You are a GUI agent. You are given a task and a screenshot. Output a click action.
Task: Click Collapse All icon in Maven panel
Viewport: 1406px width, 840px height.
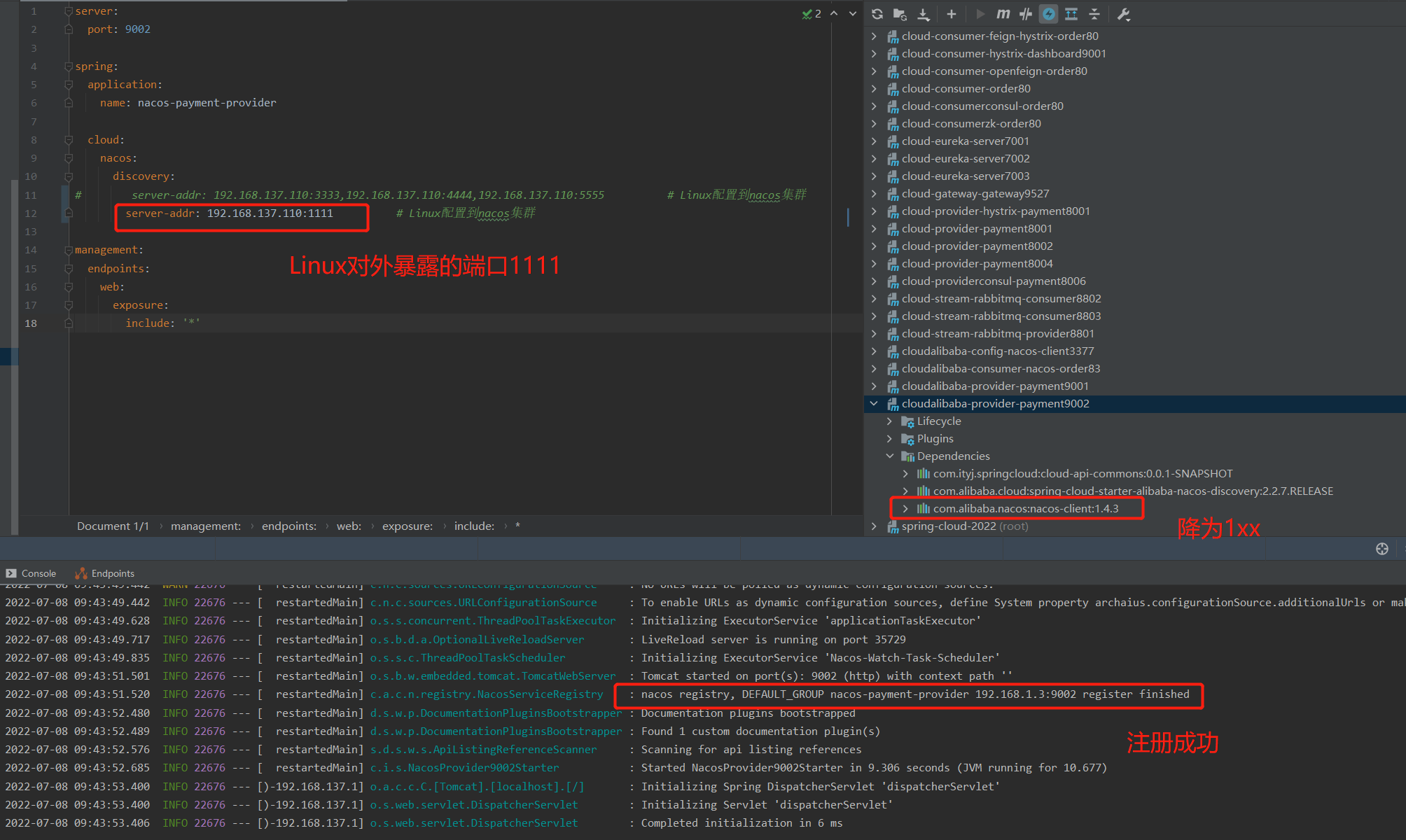click(1094, 14)
